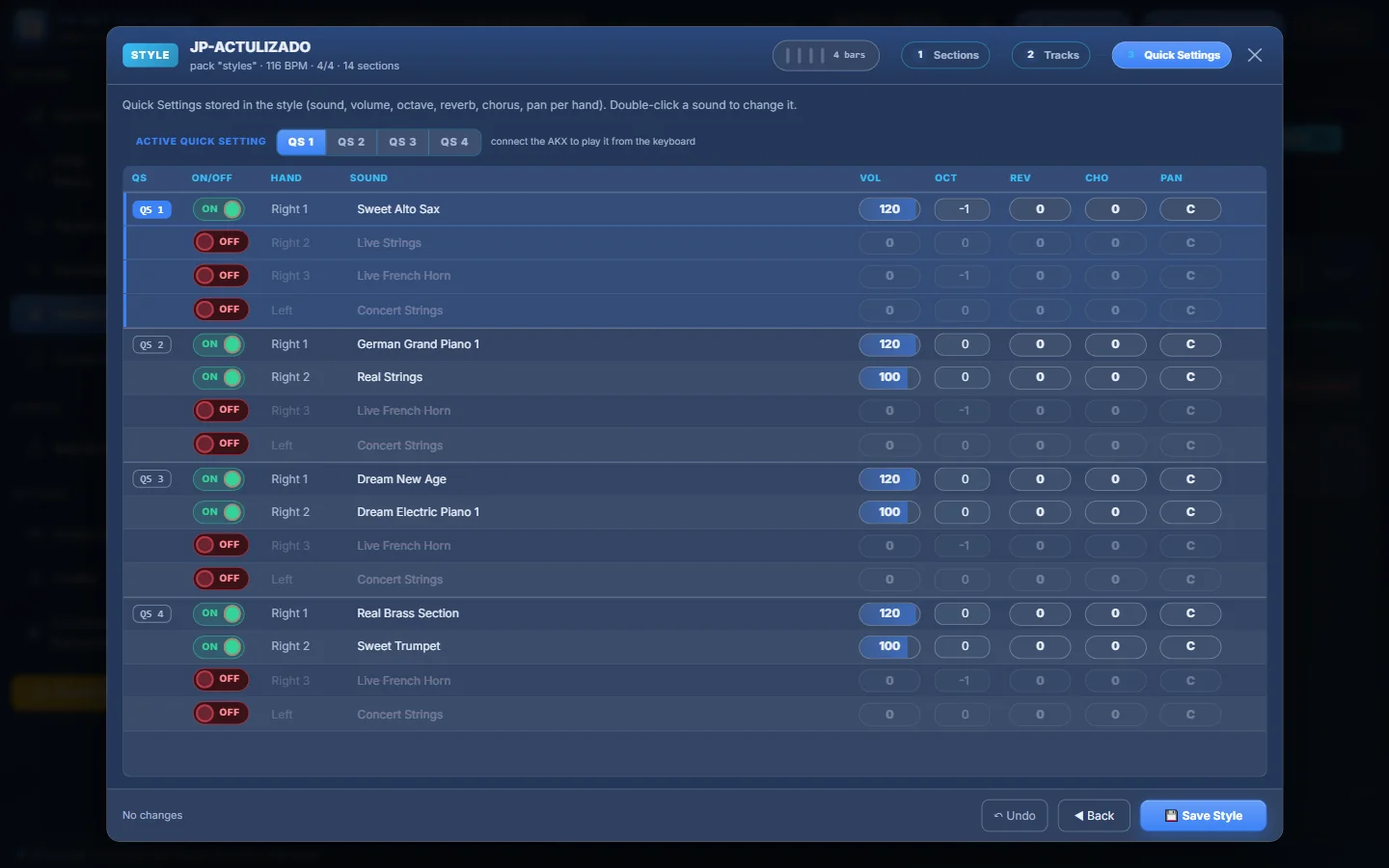This screenshot has height=868, width=1389.
Task: Open the Quick Settings step
Action: 1172,55
